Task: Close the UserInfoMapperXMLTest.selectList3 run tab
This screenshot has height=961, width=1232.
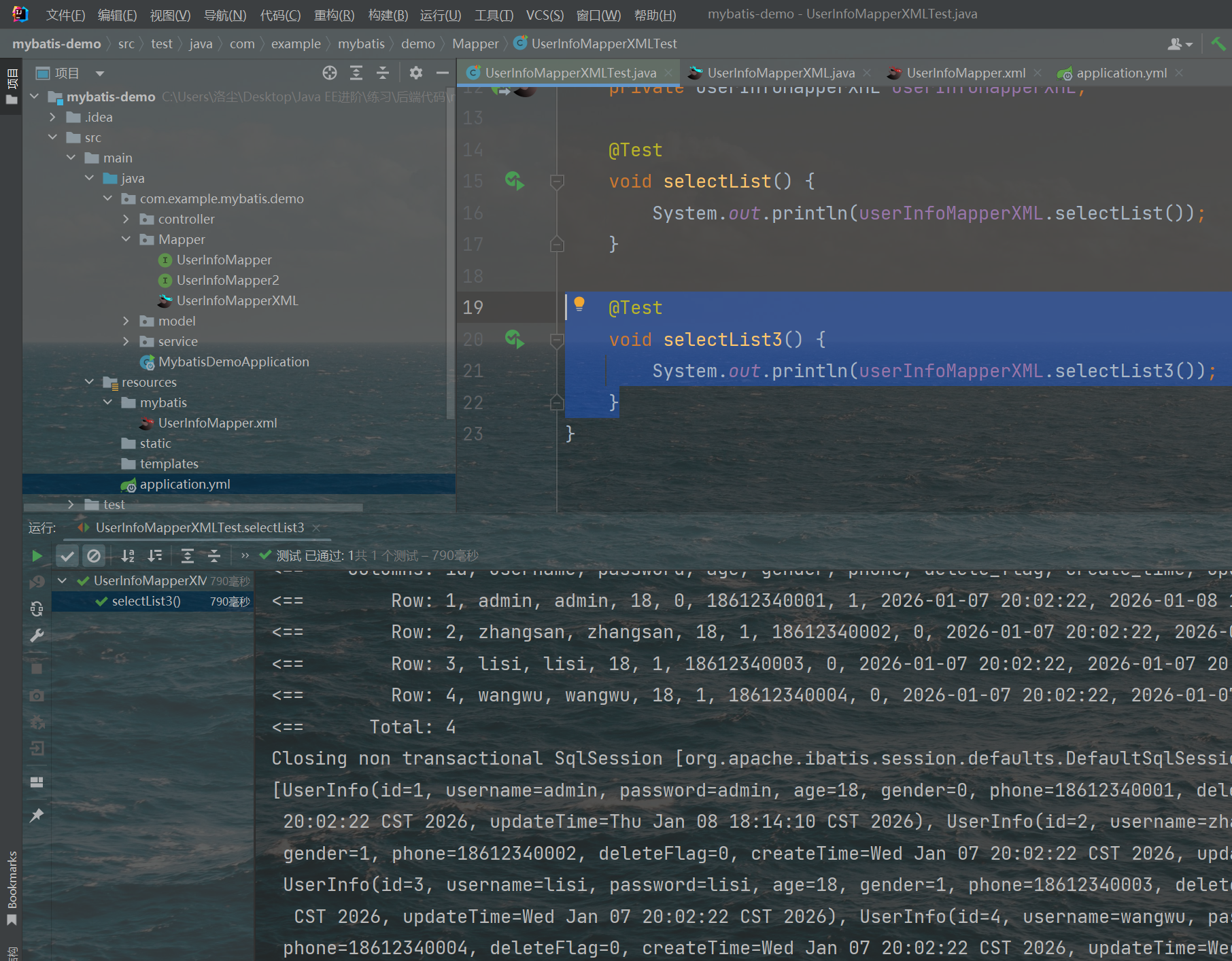Action: pos(316,528)
